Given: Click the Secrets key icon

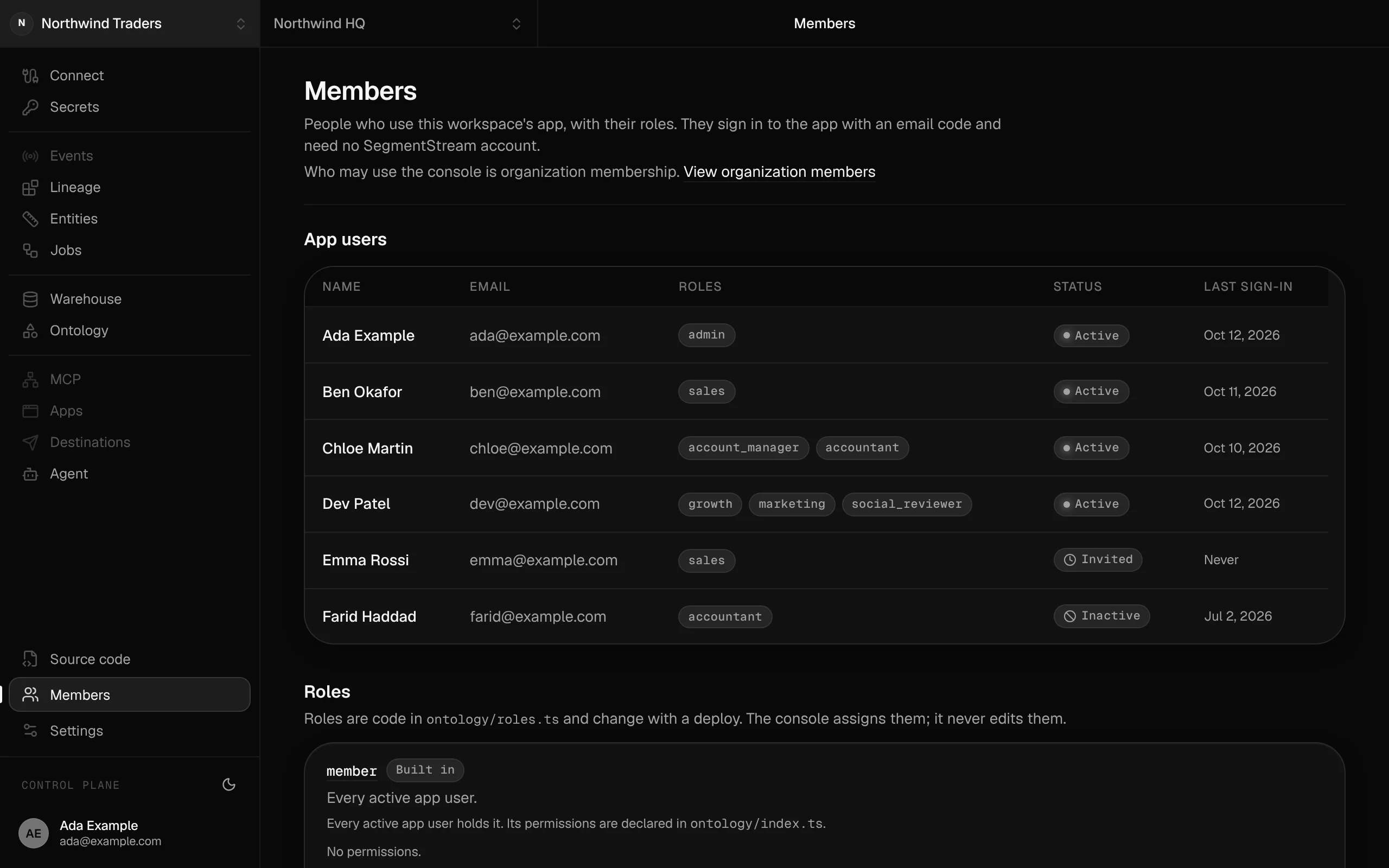Looking at the screenshot, I should (x=30, y=107).
